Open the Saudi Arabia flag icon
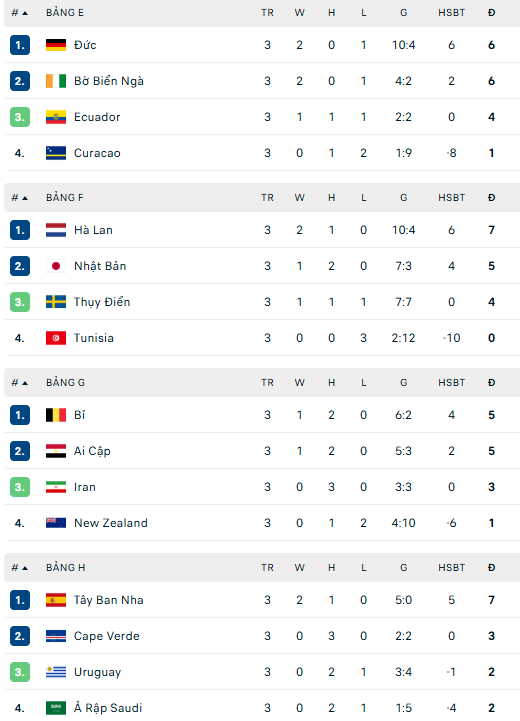520x721 pixels. click(56, 708)
